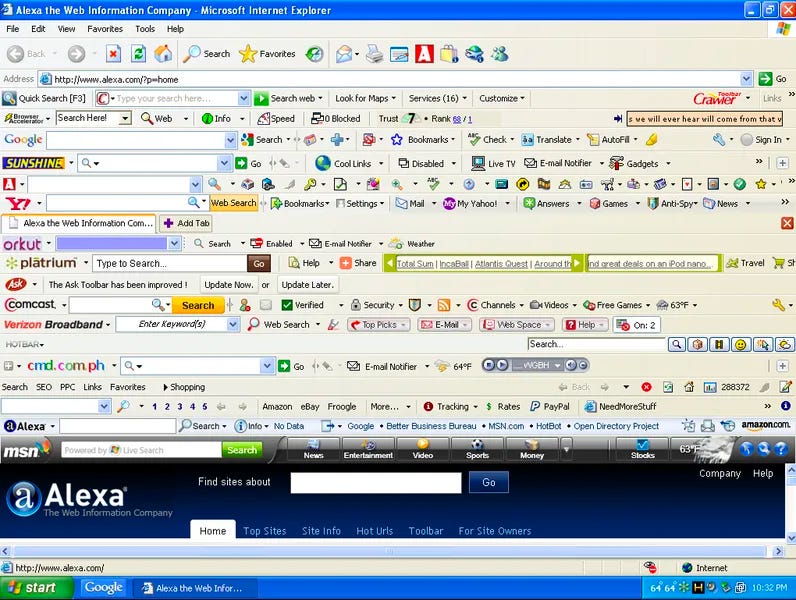This screenshot has width=796, height=600.
Task: Click the Comcast orange Search button
Action: click(198, 306)
